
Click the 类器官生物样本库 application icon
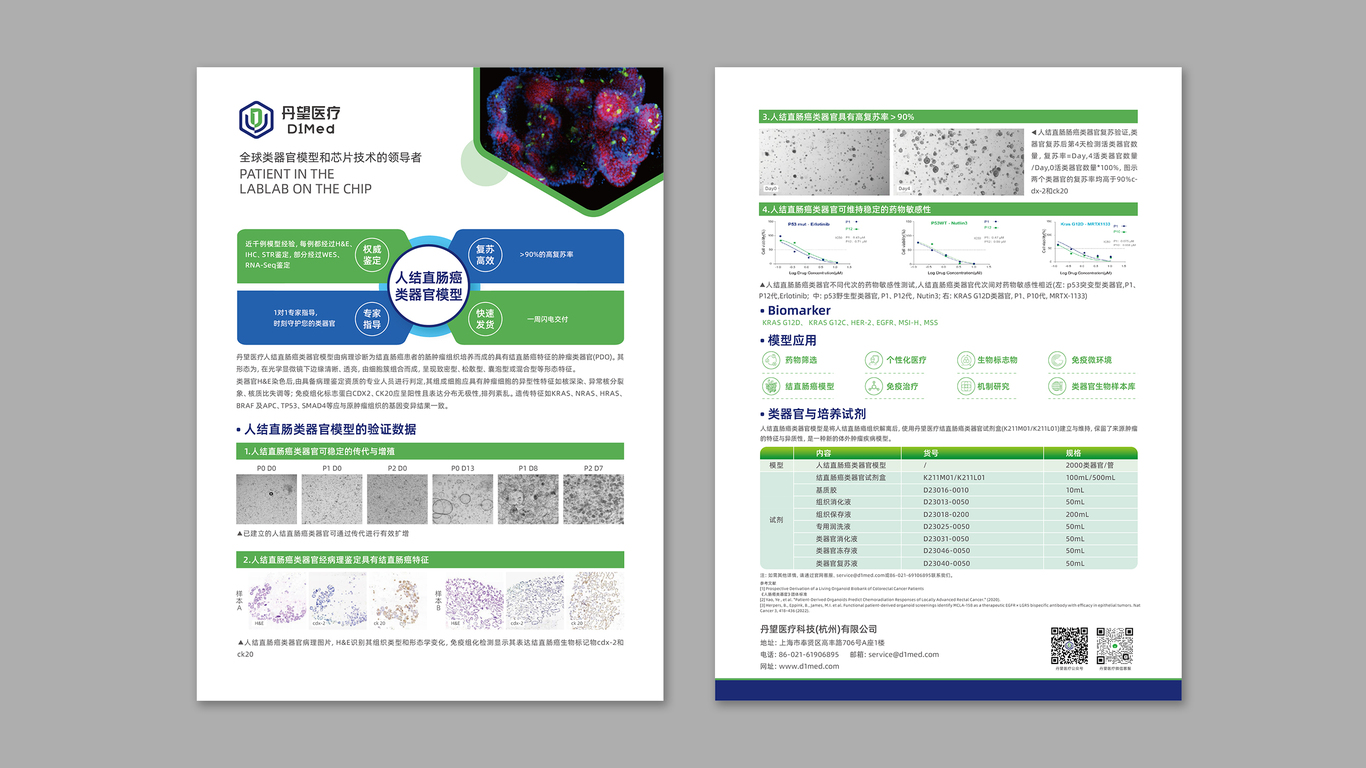pos(1058,386)
